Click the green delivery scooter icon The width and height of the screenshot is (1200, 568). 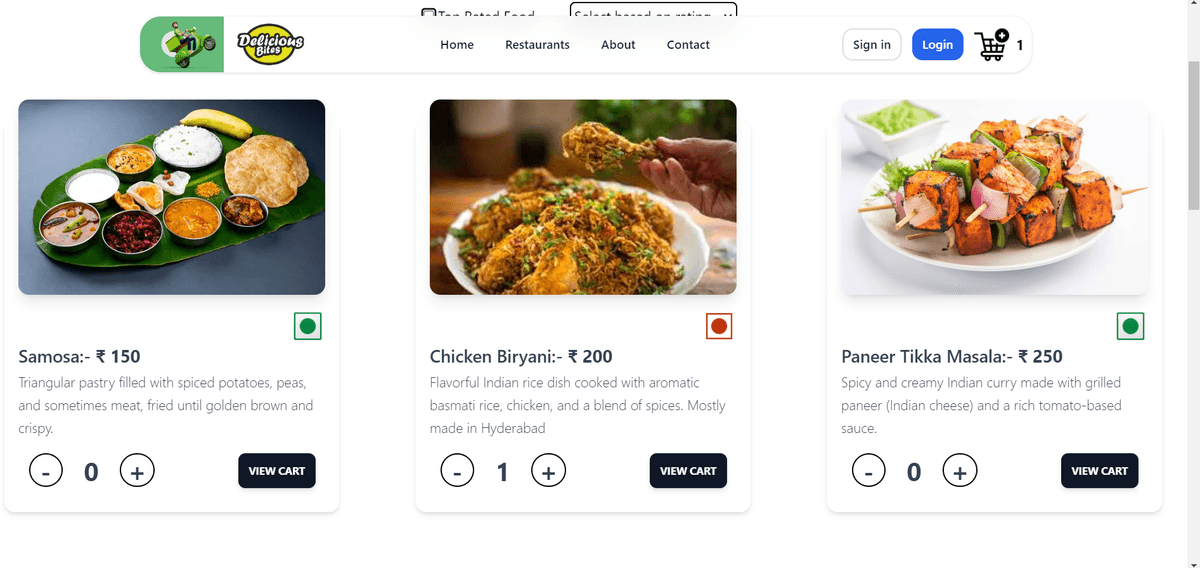tap(183, 45)
